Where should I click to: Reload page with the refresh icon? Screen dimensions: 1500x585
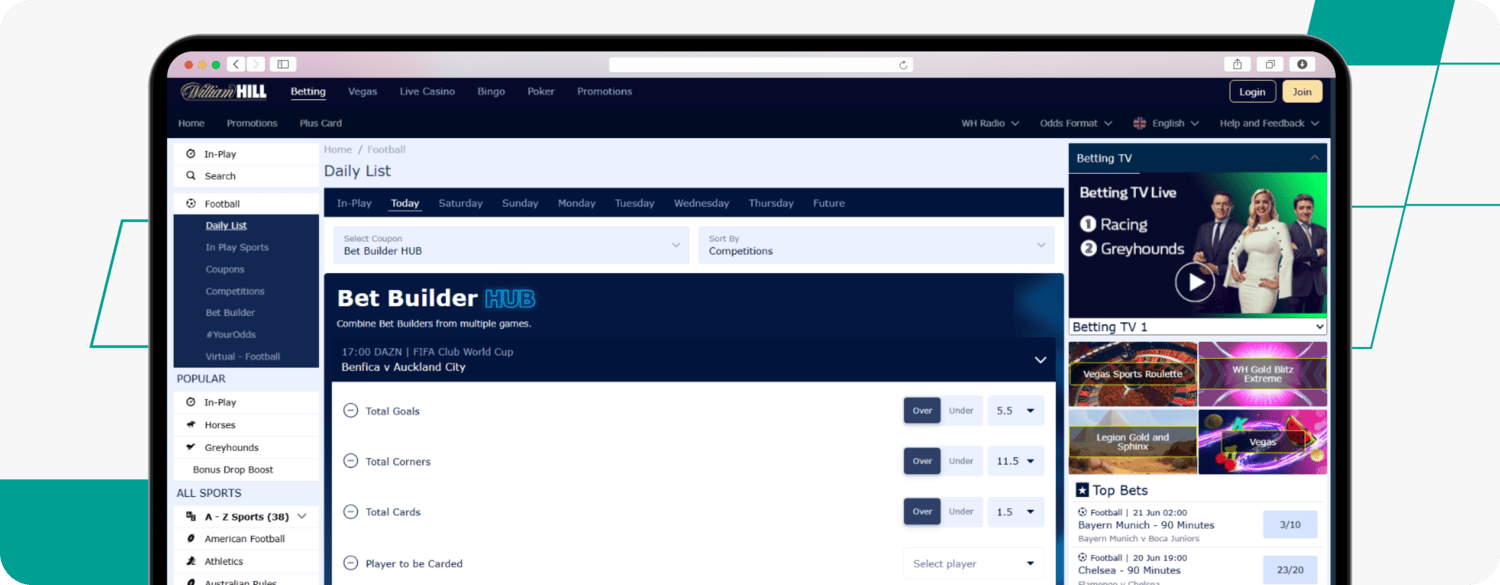(x=903, y=65)
